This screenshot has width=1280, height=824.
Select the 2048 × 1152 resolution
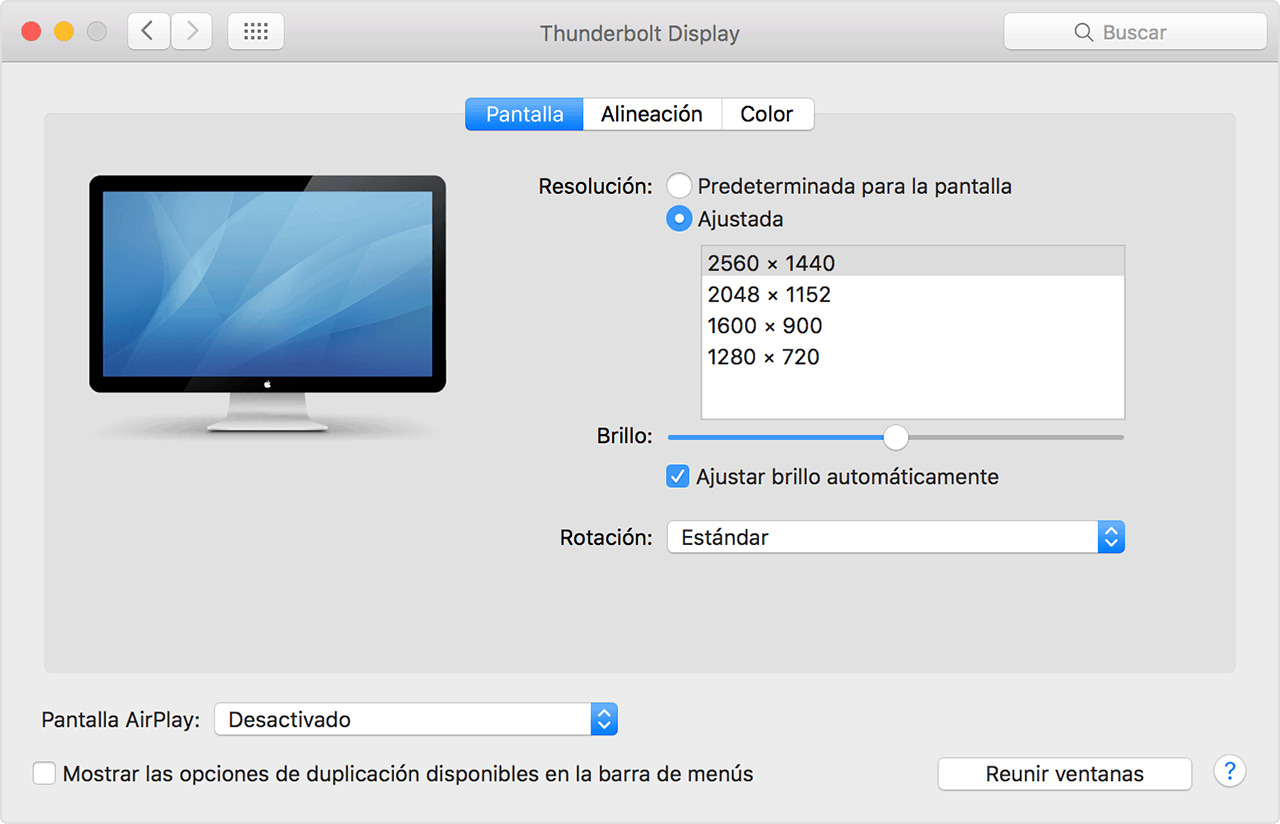coord(913,294)
